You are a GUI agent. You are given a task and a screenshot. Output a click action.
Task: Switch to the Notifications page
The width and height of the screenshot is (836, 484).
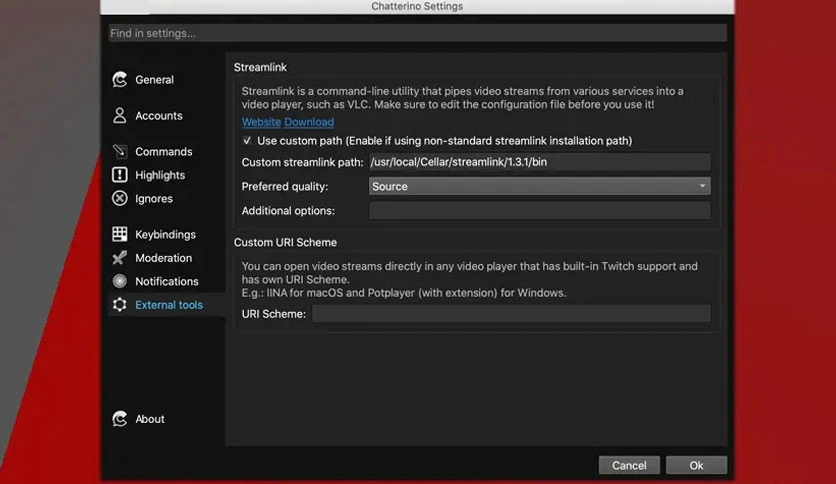pyautogui.click(x=166, y=281)
